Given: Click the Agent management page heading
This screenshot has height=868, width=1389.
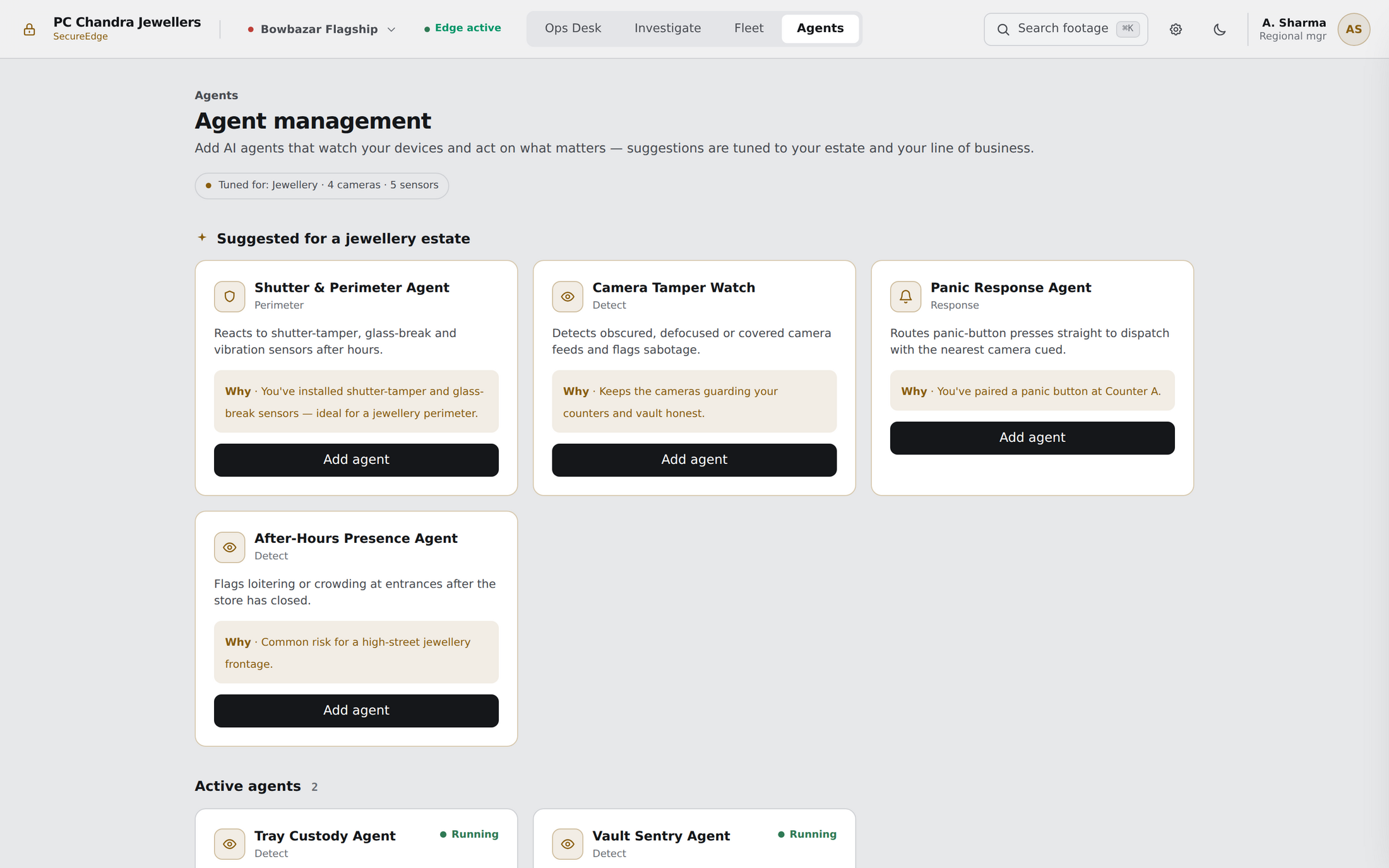Looking at the screenshot, I should (313, 121).
